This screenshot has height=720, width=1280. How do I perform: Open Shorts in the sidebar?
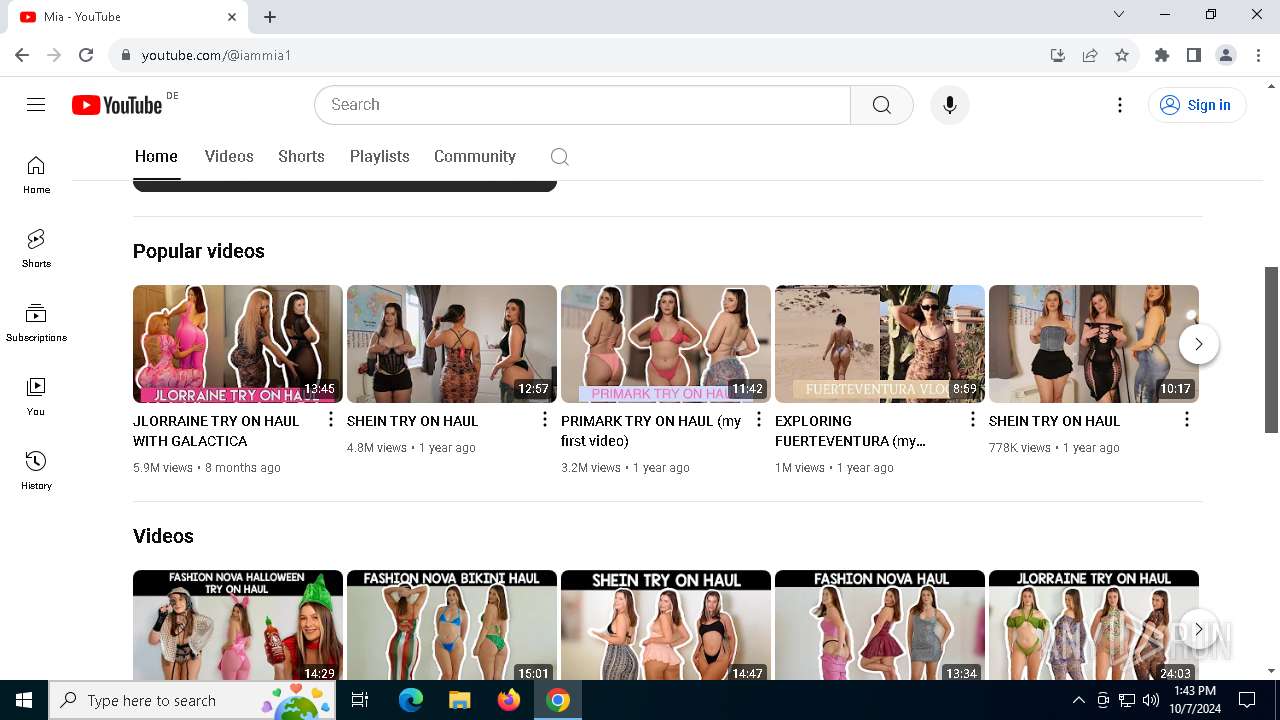[x=36, y=248]
